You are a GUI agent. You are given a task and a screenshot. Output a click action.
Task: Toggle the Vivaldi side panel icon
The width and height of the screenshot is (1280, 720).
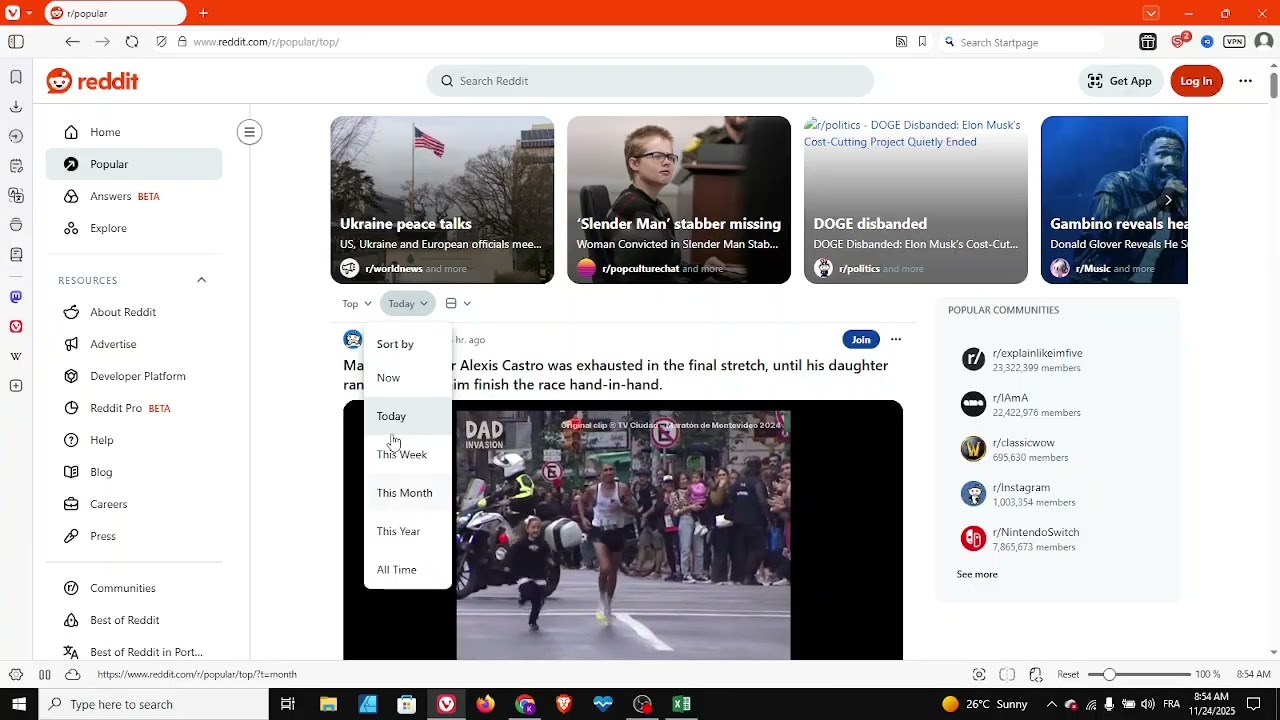16,42
